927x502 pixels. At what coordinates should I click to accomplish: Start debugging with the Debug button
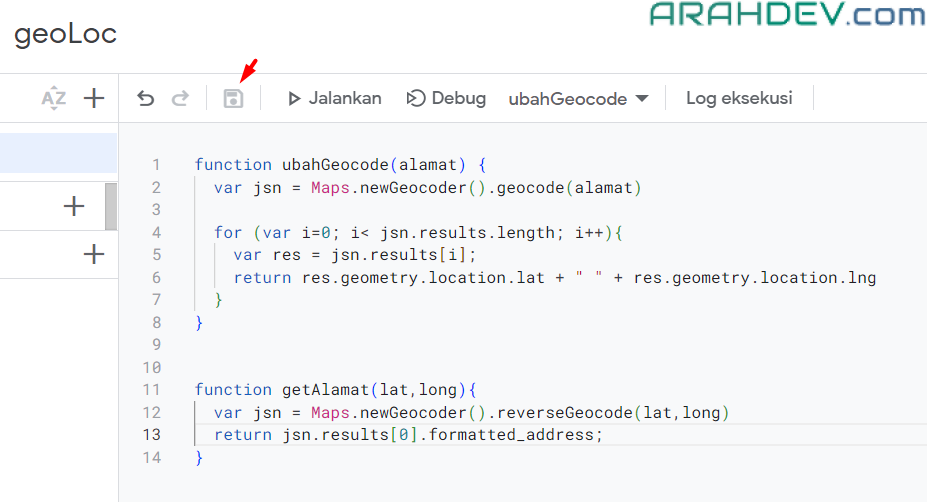[446, 98]
